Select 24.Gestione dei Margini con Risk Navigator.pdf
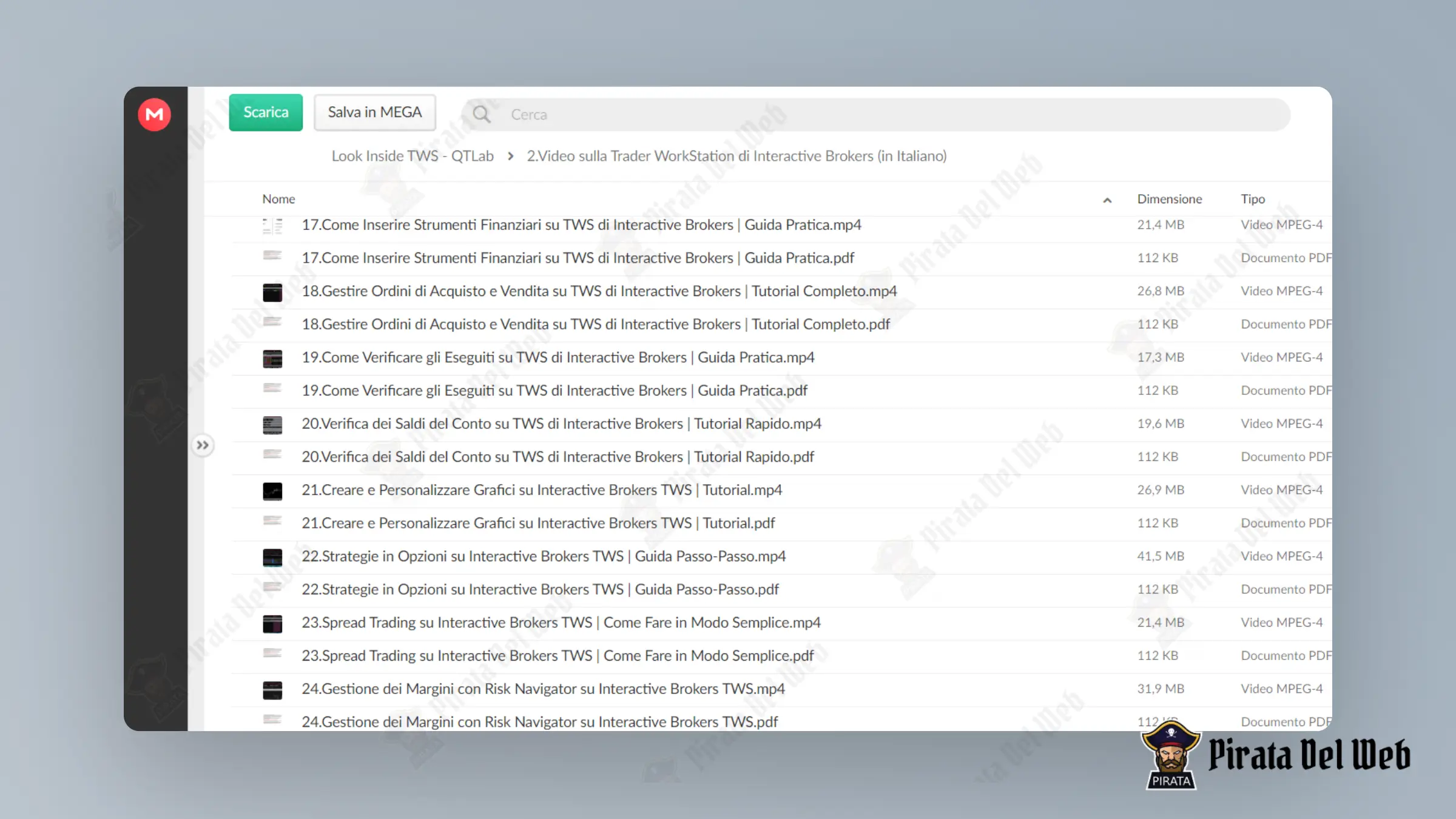 (x=539, y=722)
